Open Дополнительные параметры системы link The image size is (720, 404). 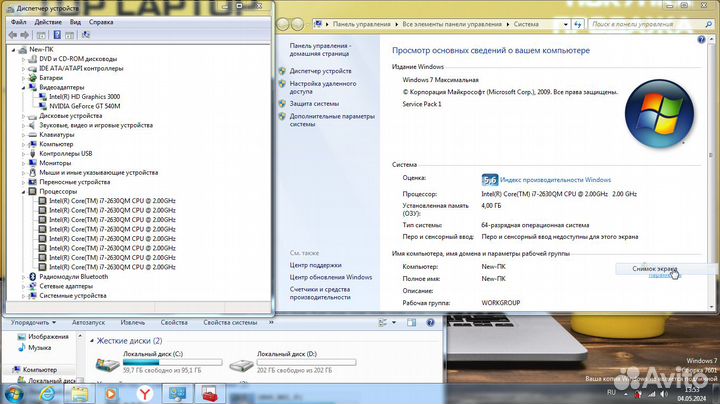332,120
